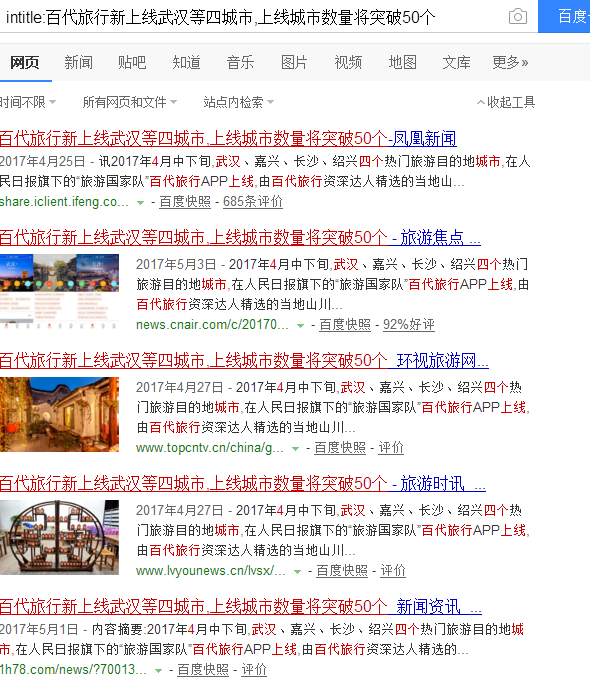View the 685条评价 reviews link
Viewport: 590px width, 690px height.
click(x=253, y=202)
